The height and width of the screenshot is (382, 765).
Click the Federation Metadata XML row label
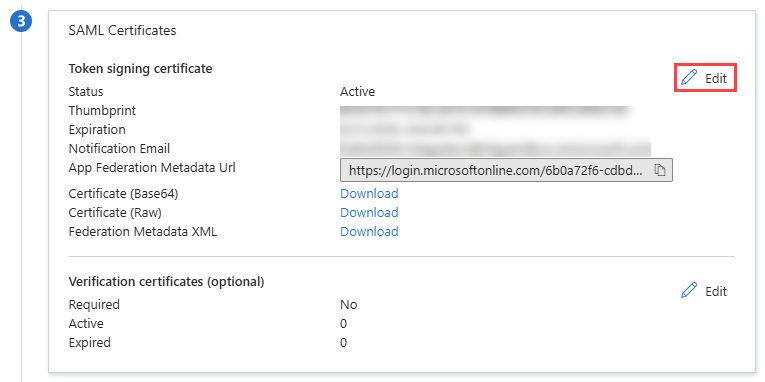143,231
